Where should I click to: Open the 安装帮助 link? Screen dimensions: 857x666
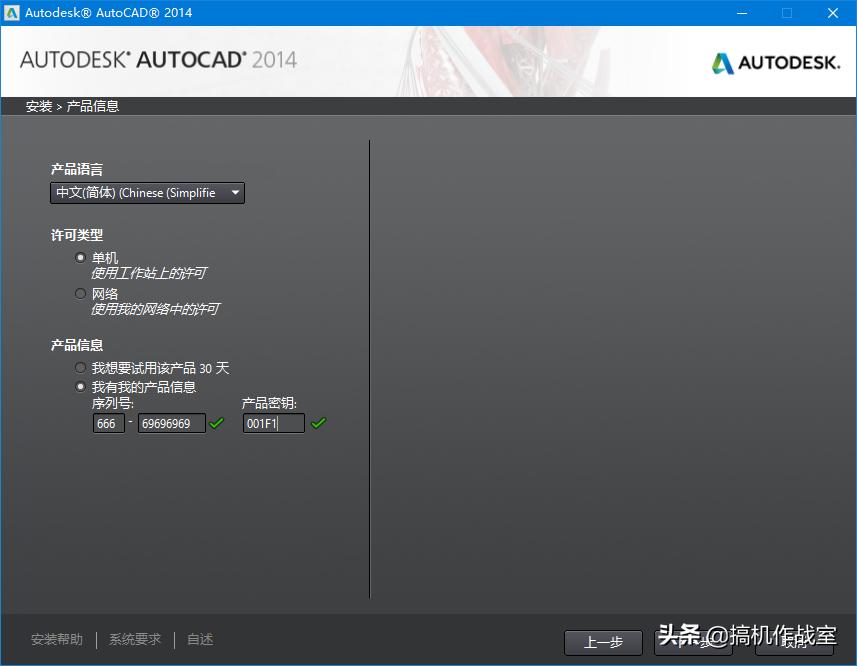pyautogui.click(x=57, y=639)
